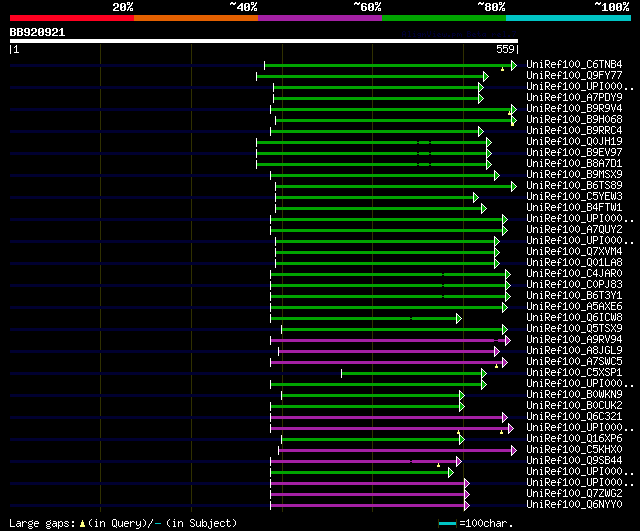Click the arrowhead ending the Q9FY77 alignment
Image resolution: width=640 pixels, height=531 pixels.
pos(486,76)
